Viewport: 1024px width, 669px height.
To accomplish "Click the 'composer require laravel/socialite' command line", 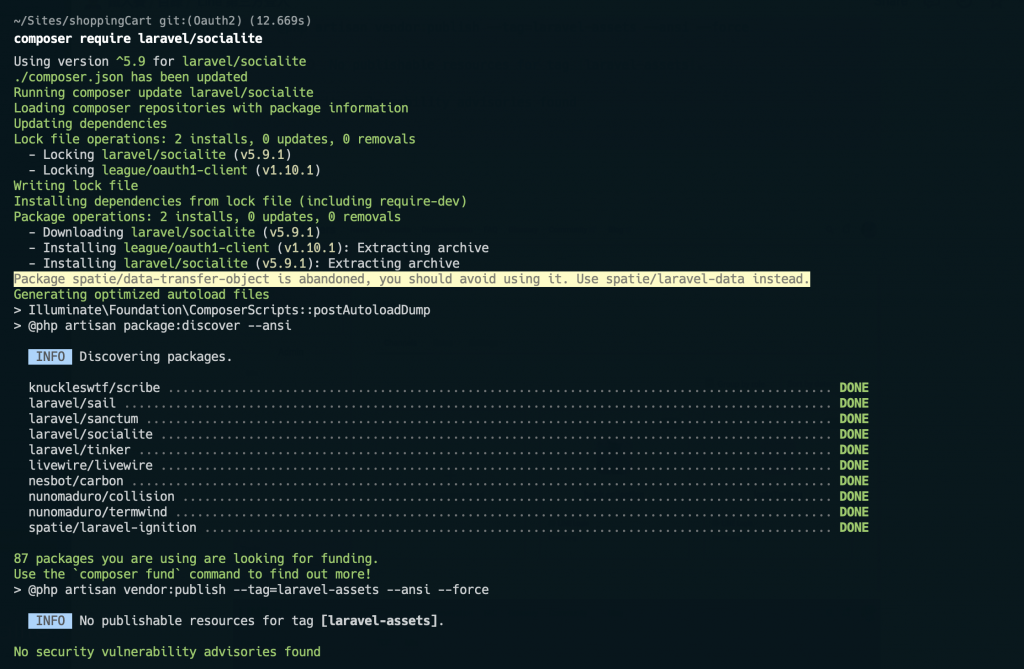I will point(138,39).
